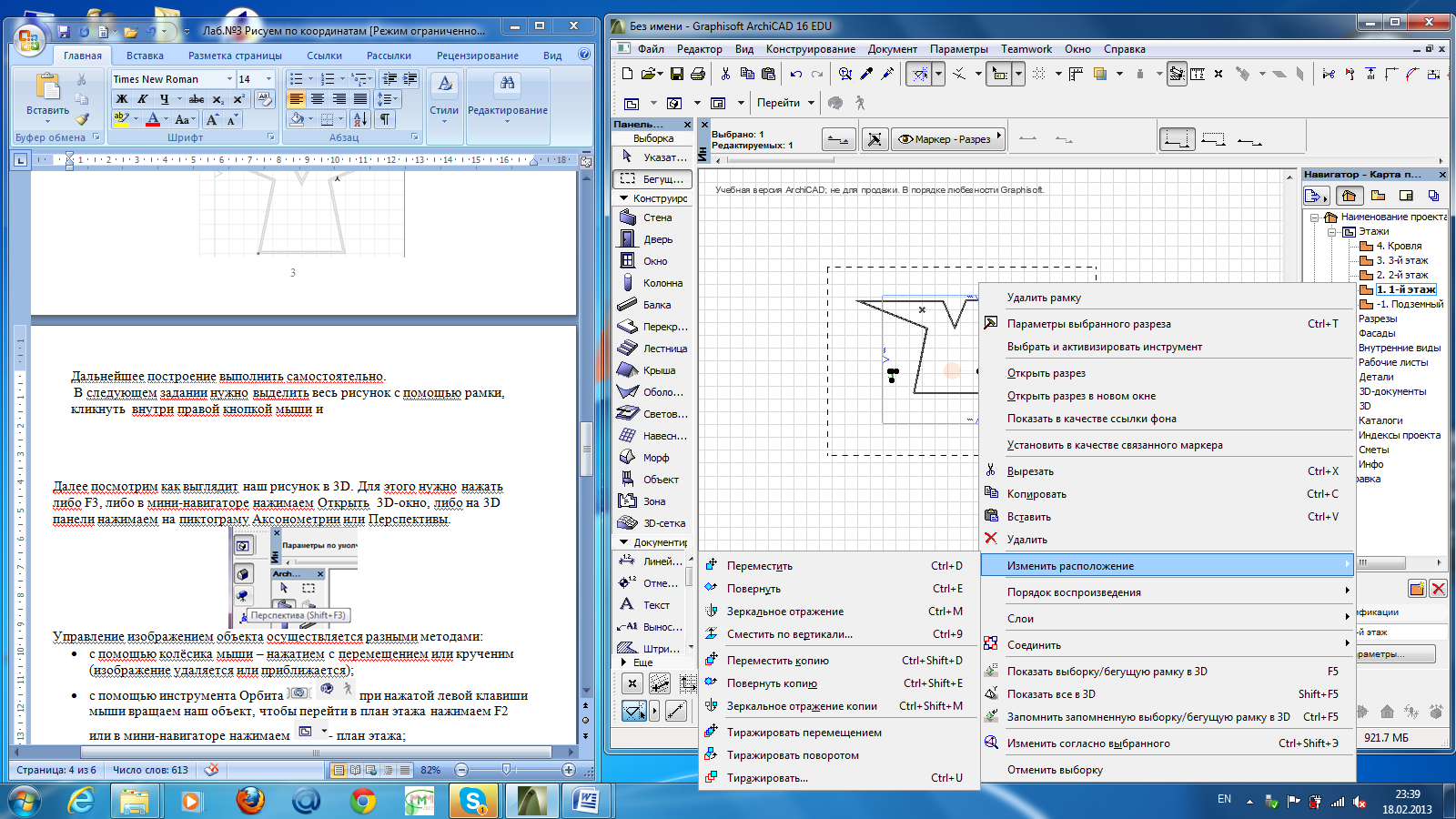Select the Зона (Zone) tool
This screenshot has height=819, width=1456.
[x=653, y=501]
